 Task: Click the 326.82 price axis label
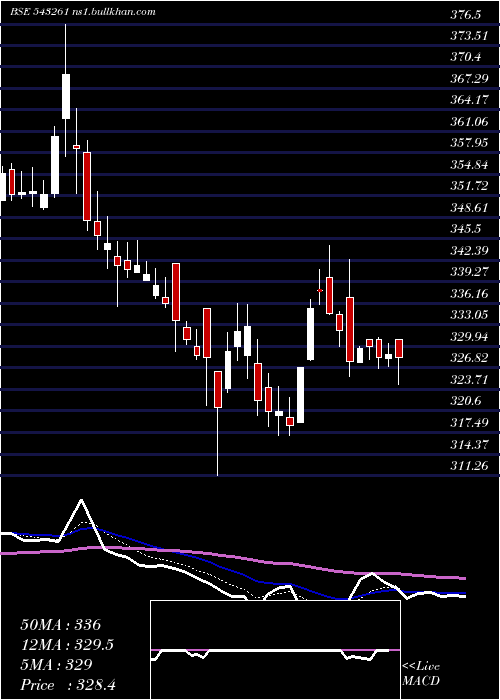[x=469, y=358]
